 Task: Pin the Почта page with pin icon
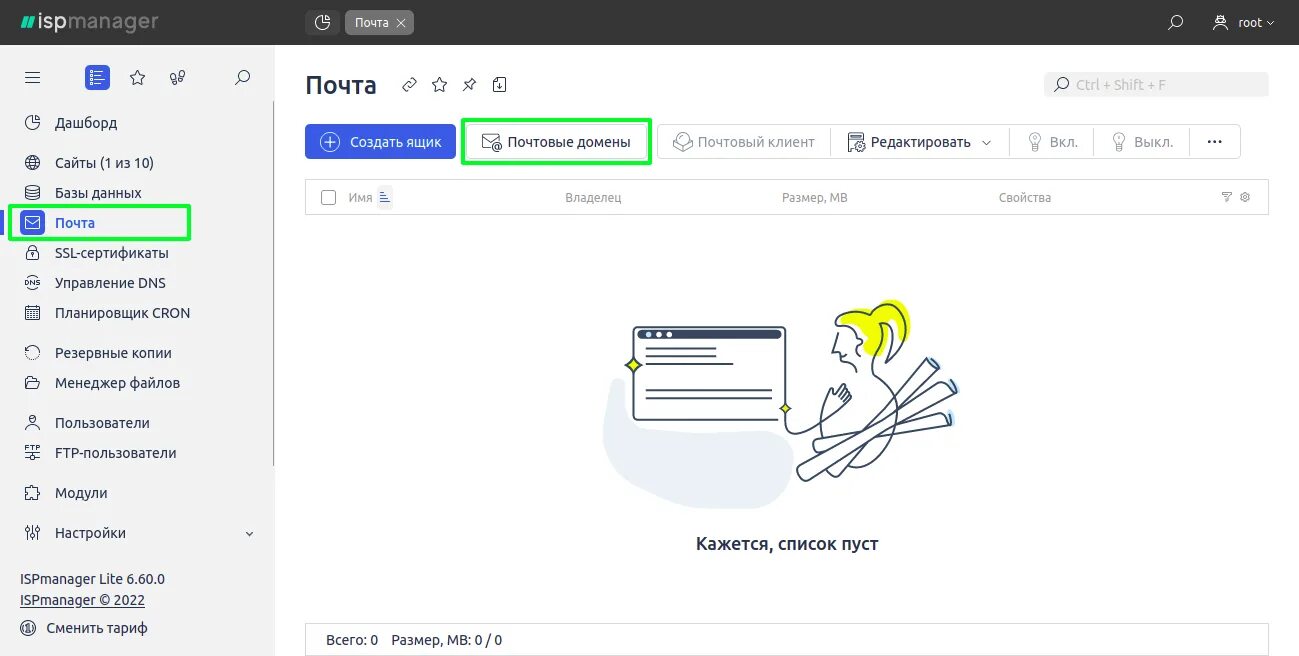tap(470, 85)
